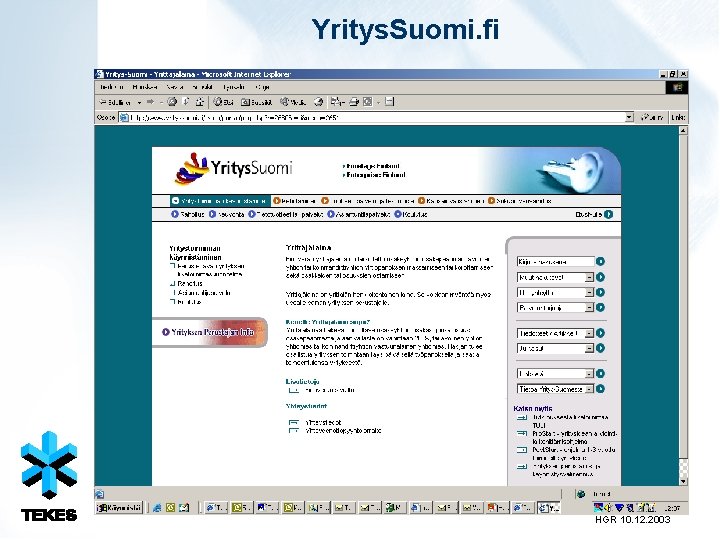
Task: Open the link under the Lisätietoja heading
Action: [330, 390]
